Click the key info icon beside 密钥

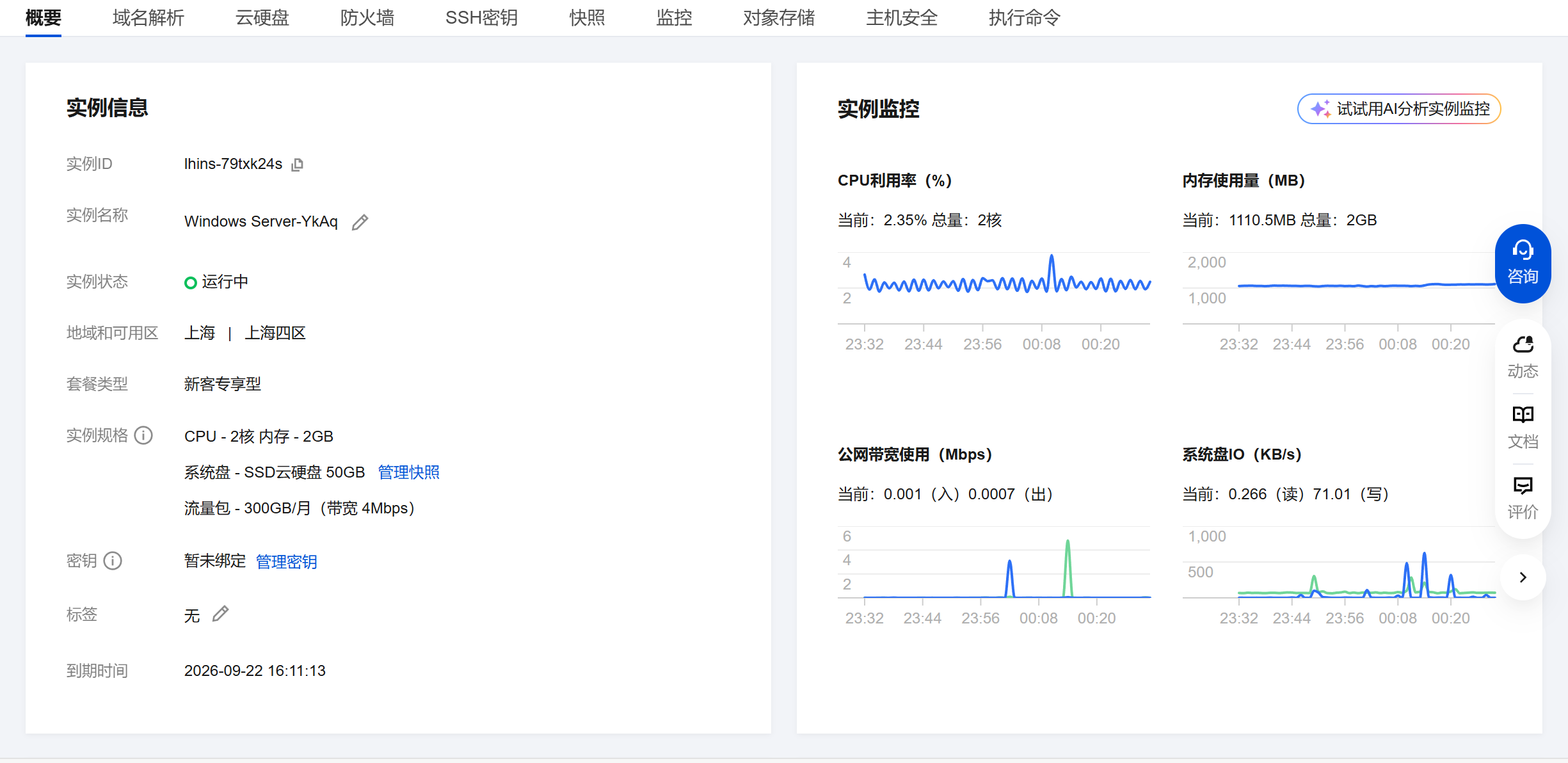click(114, 561)
